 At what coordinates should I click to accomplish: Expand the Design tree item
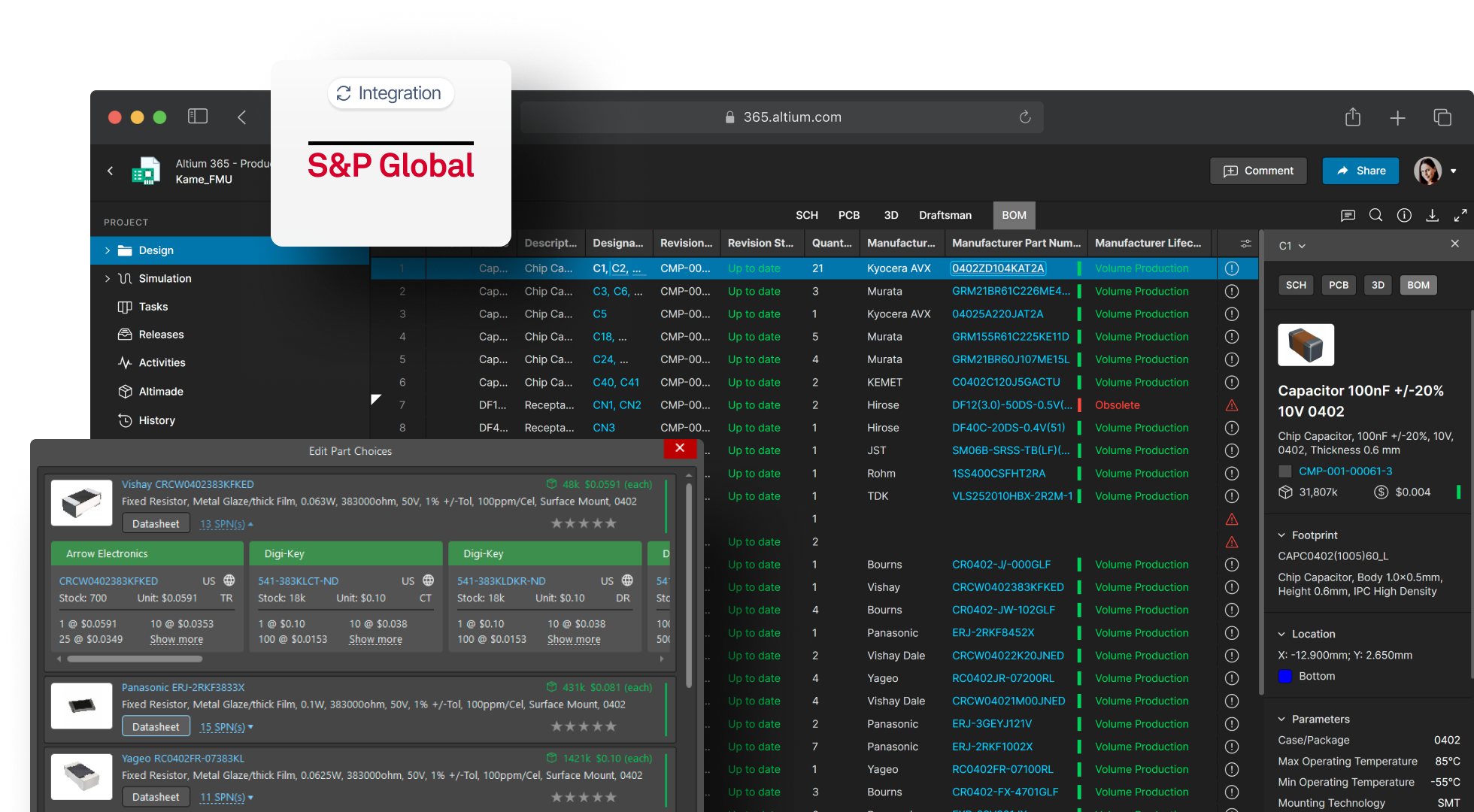click(108, 250)
